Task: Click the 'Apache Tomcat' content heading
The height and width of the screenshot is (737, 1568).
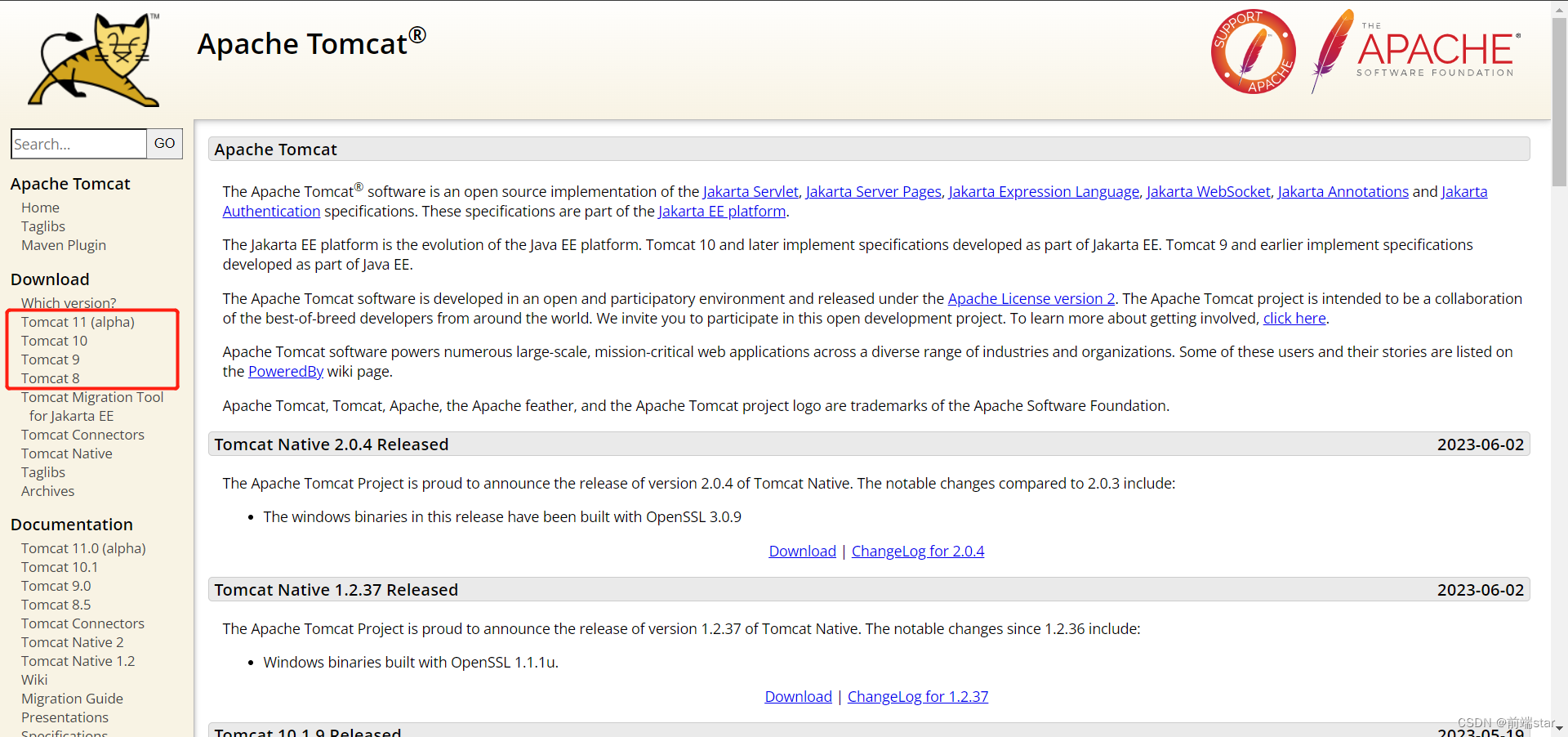Action: click(275, 150)
